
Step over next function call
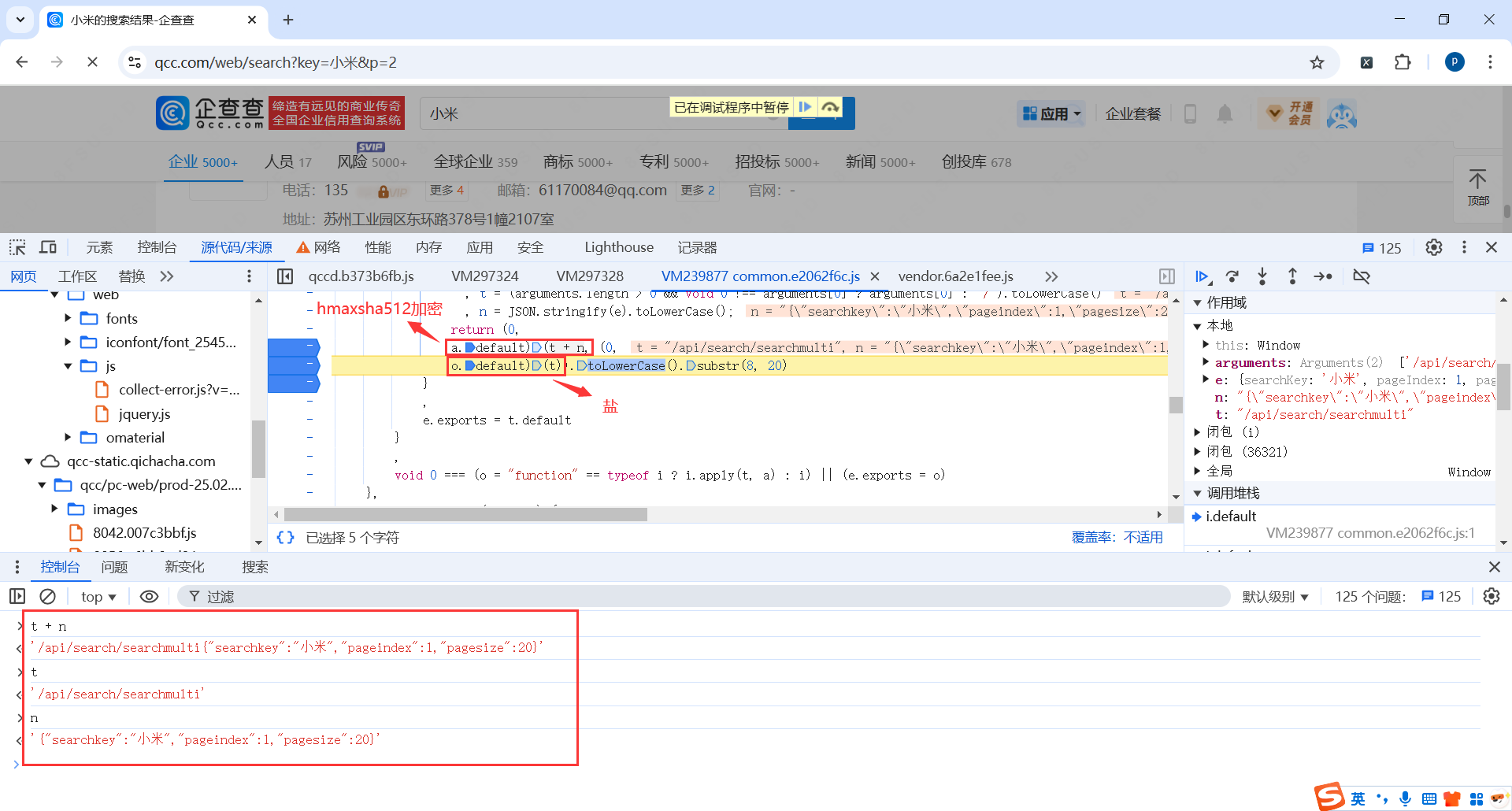point(1232,276)
